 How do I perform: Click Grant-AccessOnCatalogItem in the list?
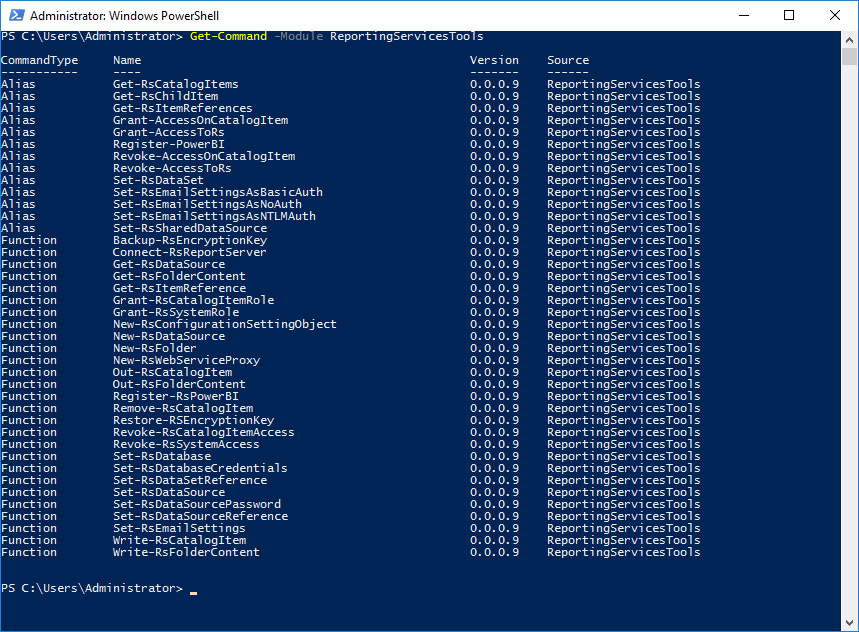pyautogui.click(x=201, y=120)
